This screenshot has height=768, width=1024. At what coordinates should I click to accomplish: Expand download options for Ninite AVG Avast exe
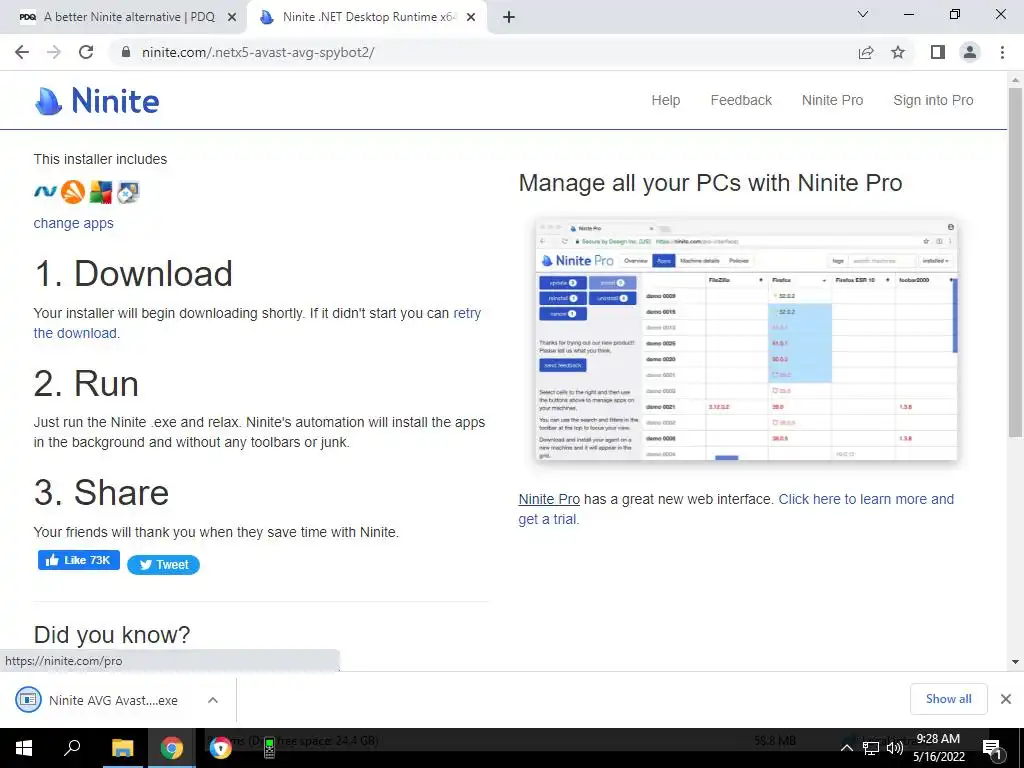click(x=213, y=700)
